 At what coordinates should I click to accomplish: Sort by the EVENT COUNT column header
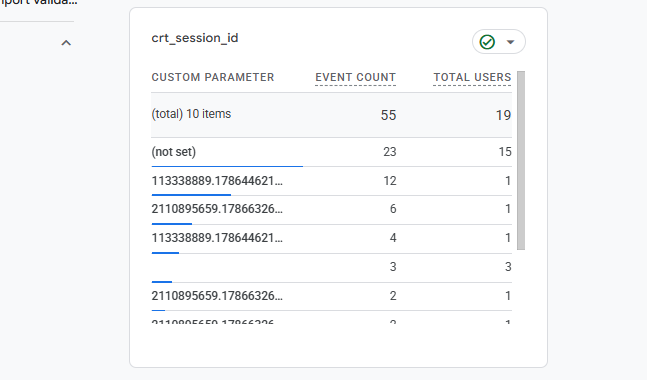[355, 77]
